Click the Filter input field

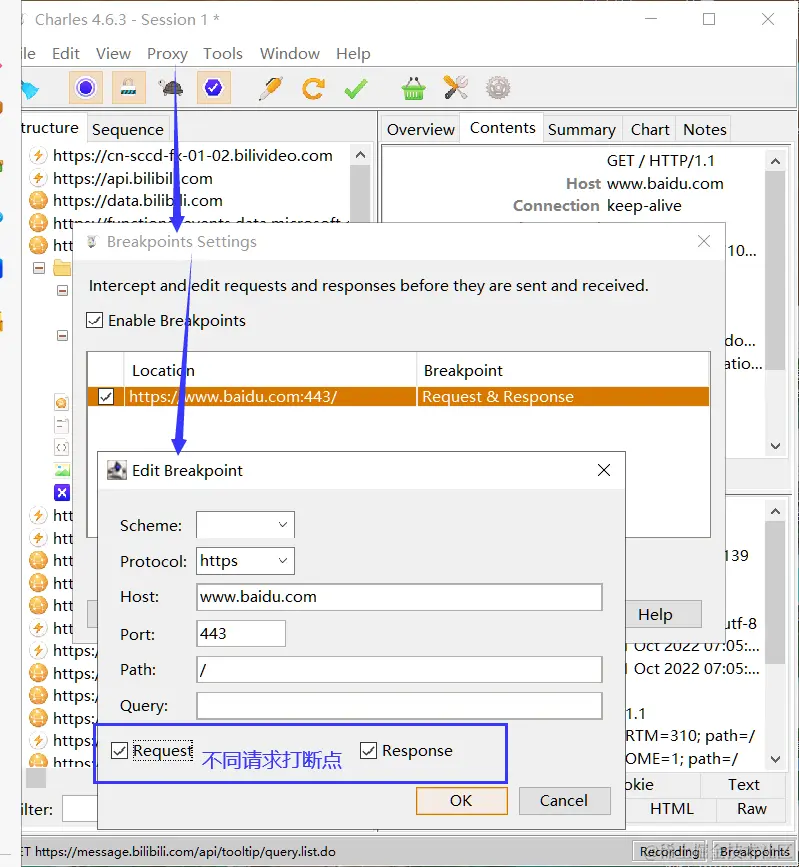pos(80,809)
